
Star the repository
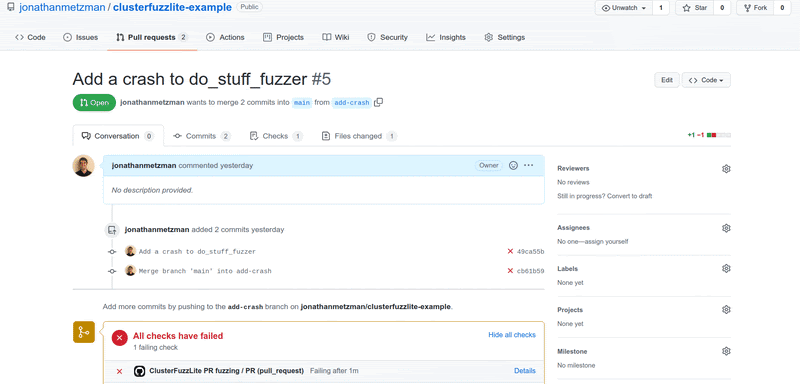(694, 8)
